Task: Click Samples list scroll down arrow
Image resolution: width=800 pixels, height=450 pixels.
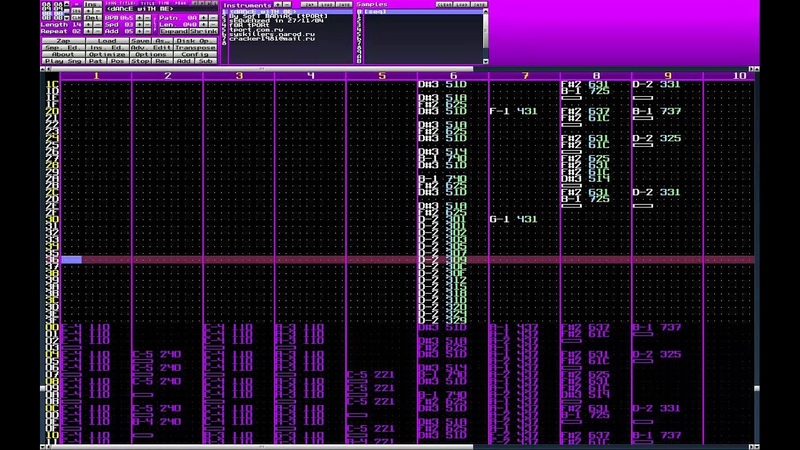Action: (x=486, y=62)
